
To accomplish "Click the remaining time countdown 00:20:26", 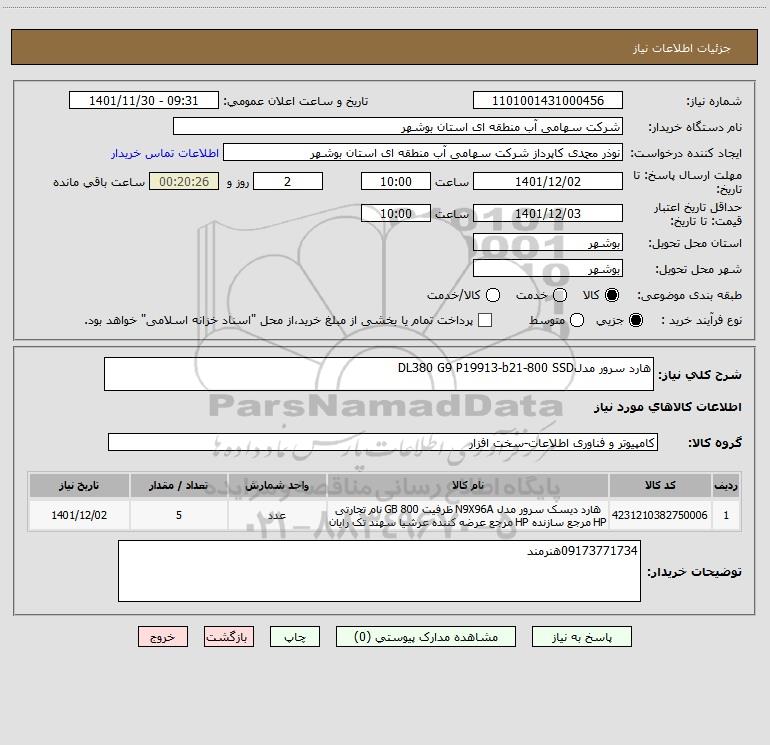I will pos(184,181).
